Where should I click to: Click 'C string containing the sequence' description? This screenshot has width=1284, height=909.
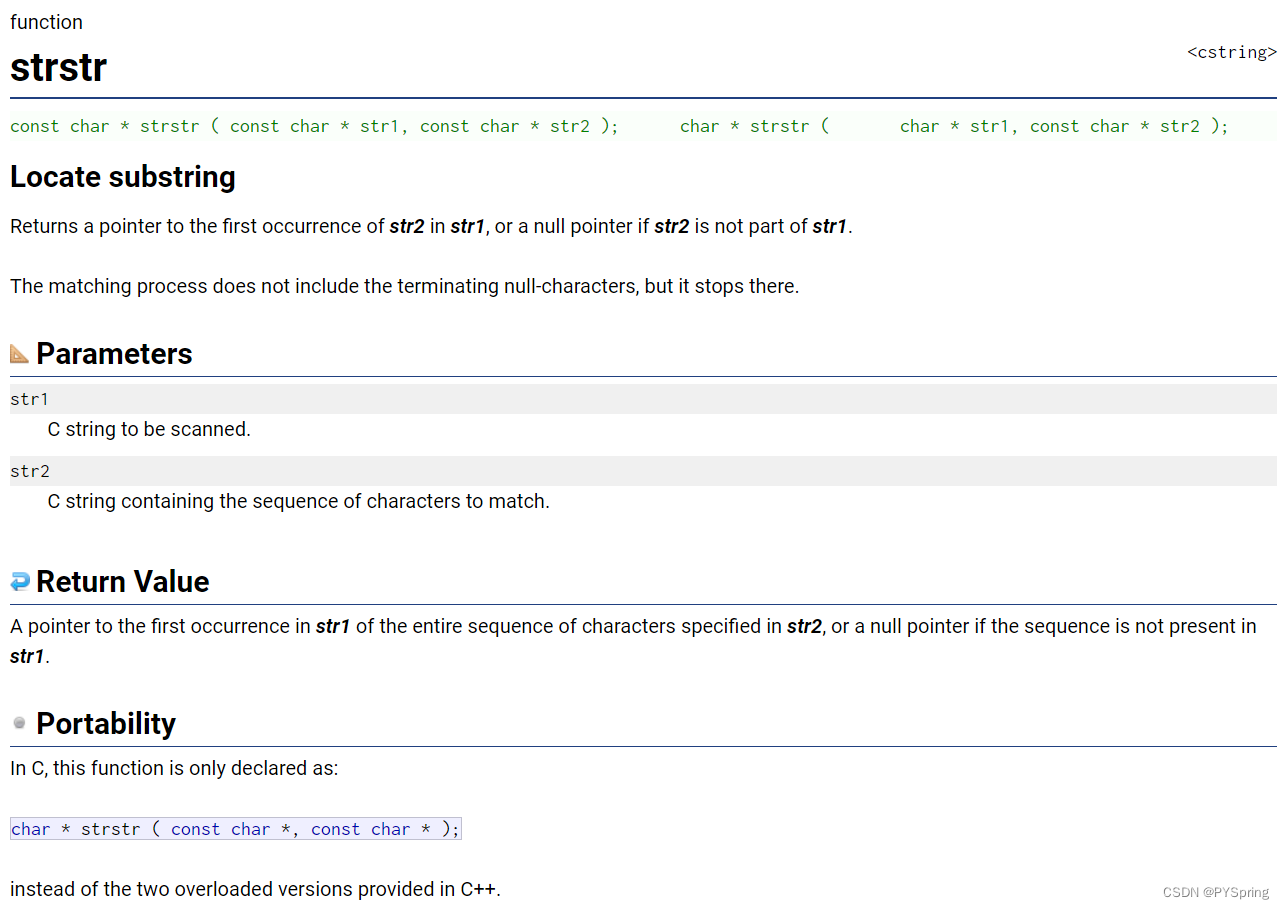pyautogui.click(x=299, y=501)
